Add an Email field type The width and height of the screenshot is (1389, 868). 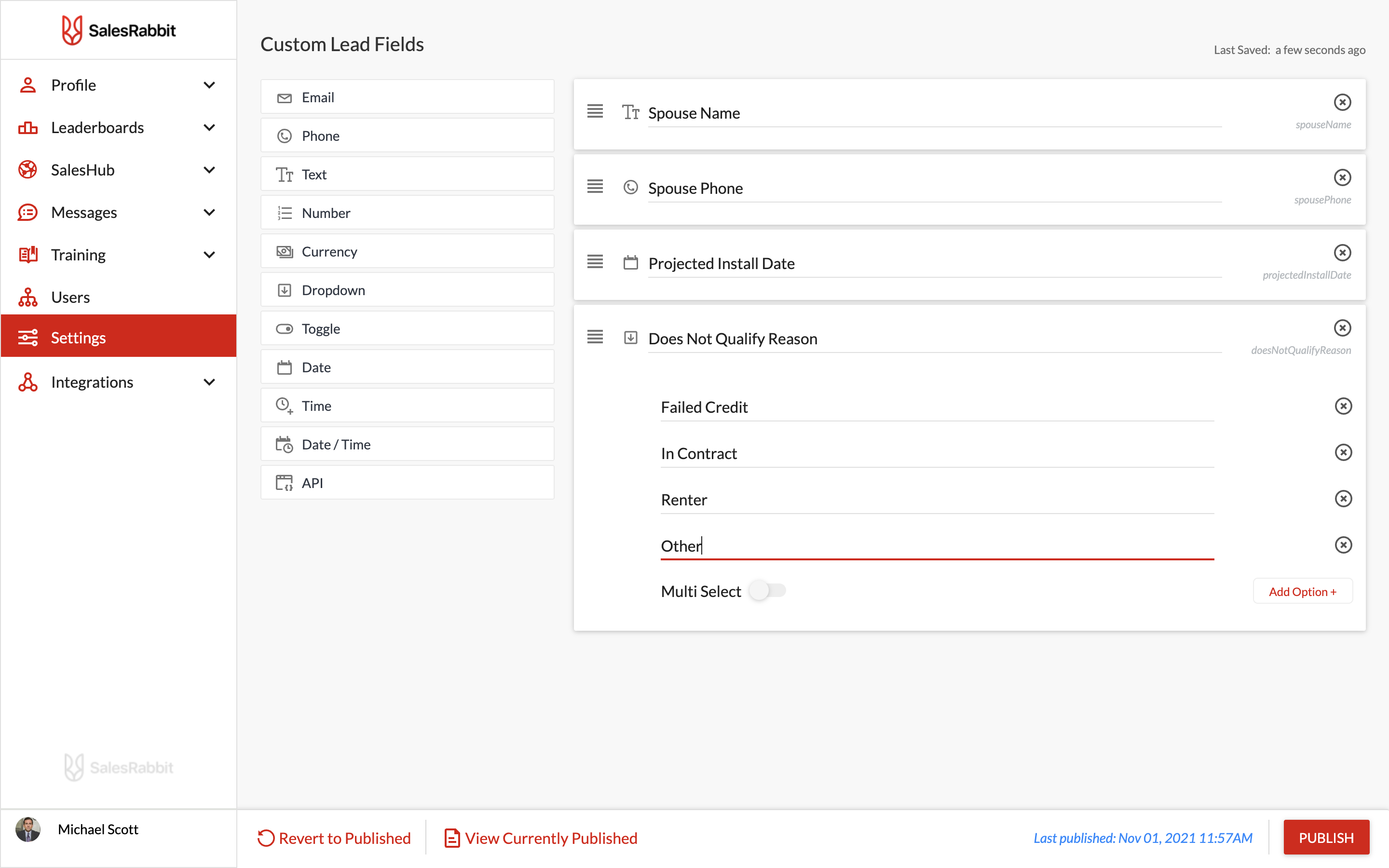408,97
